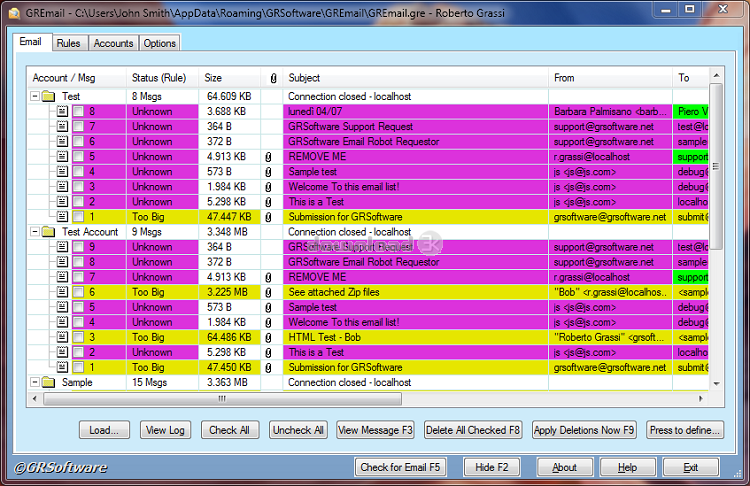Switch to the Rules tab

tap(68, 43)
